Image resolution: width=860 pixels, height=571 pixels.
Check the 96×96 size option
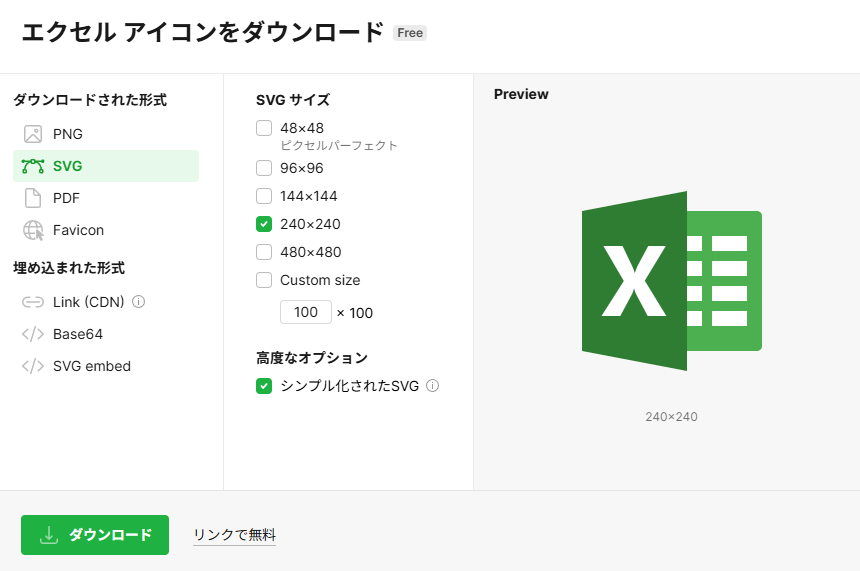click(x=264, y=168)
